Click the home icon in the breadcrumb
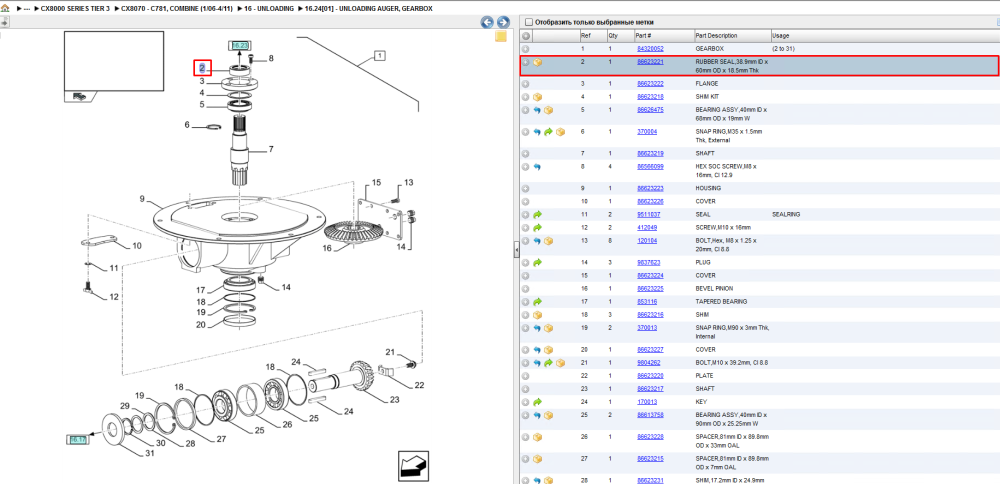The height and width of the screenshot is (484, 1000). coord(6,10)
